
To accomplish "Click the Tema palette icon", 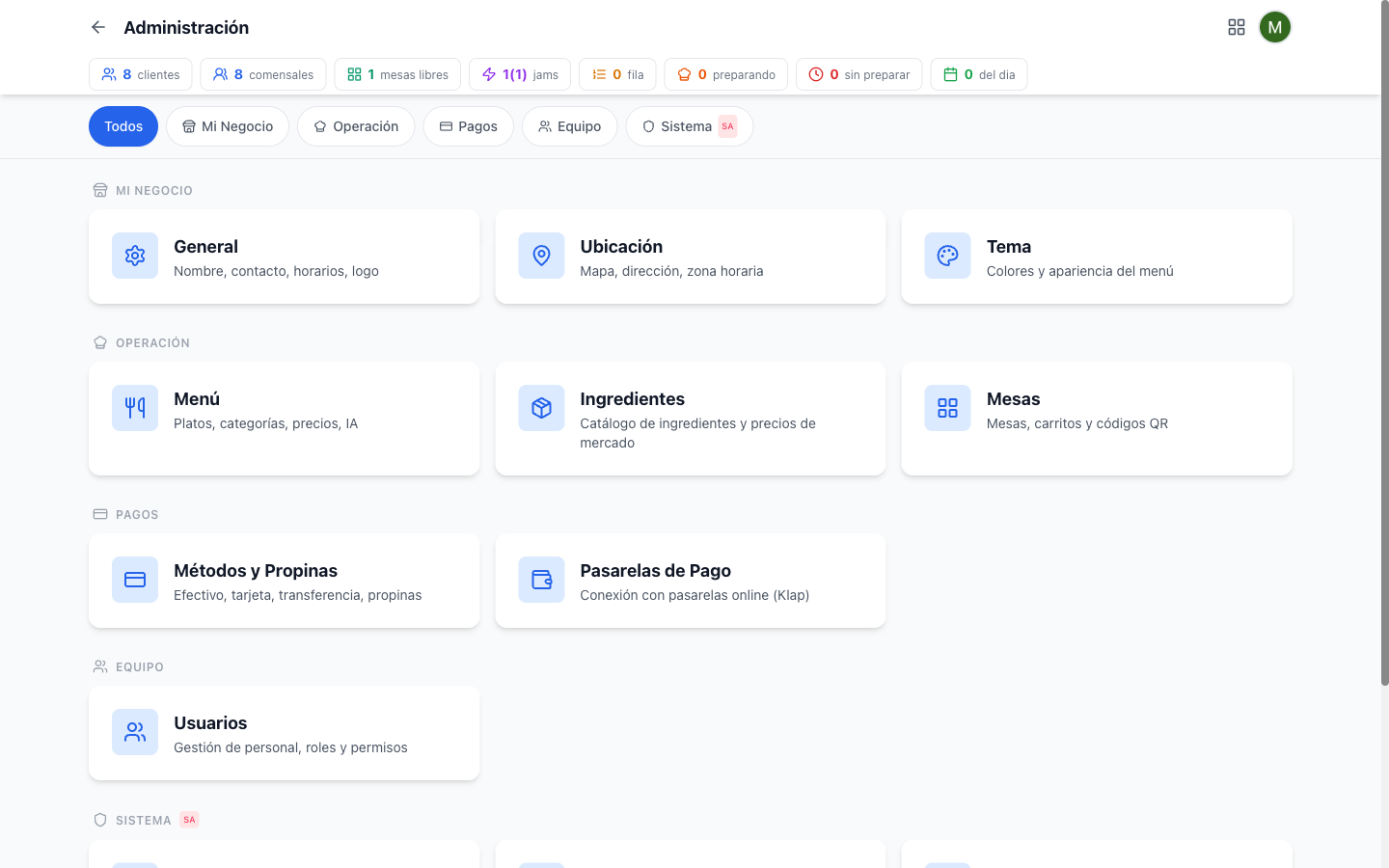I will point(947,256).
